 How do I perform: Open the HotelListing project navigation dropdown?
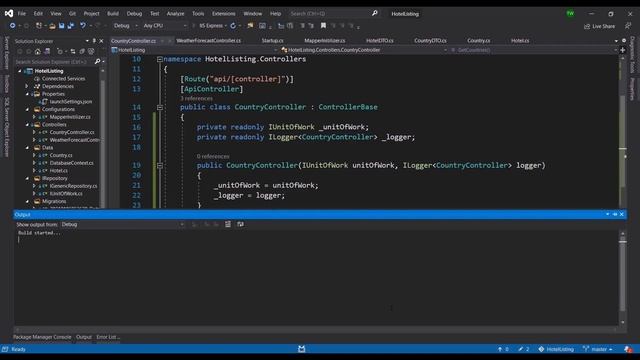point(195,50)
